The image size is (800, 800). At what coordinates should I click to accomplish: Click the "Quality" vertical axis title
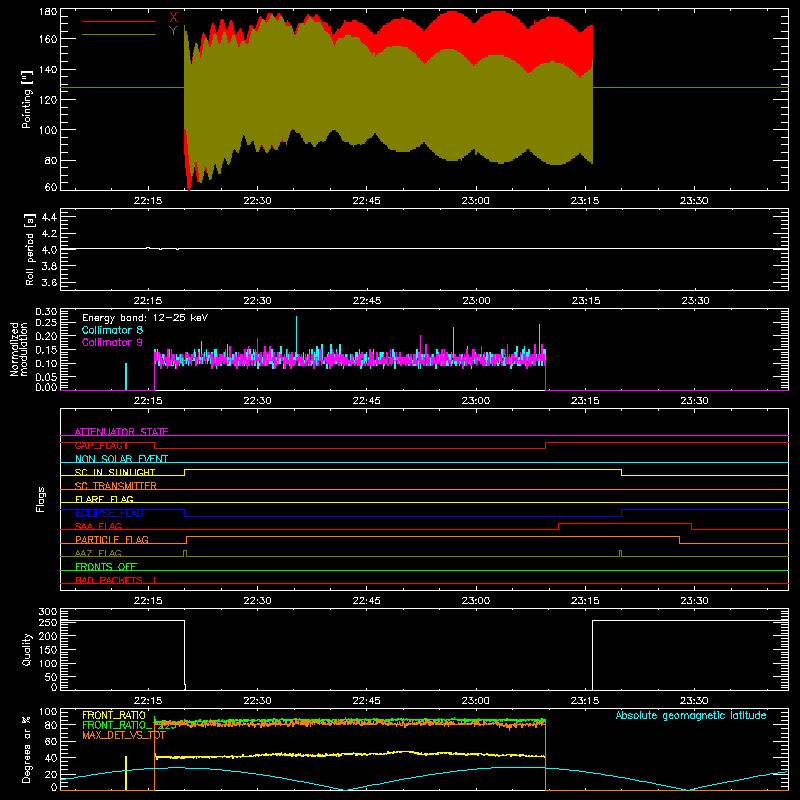point(27,649)
